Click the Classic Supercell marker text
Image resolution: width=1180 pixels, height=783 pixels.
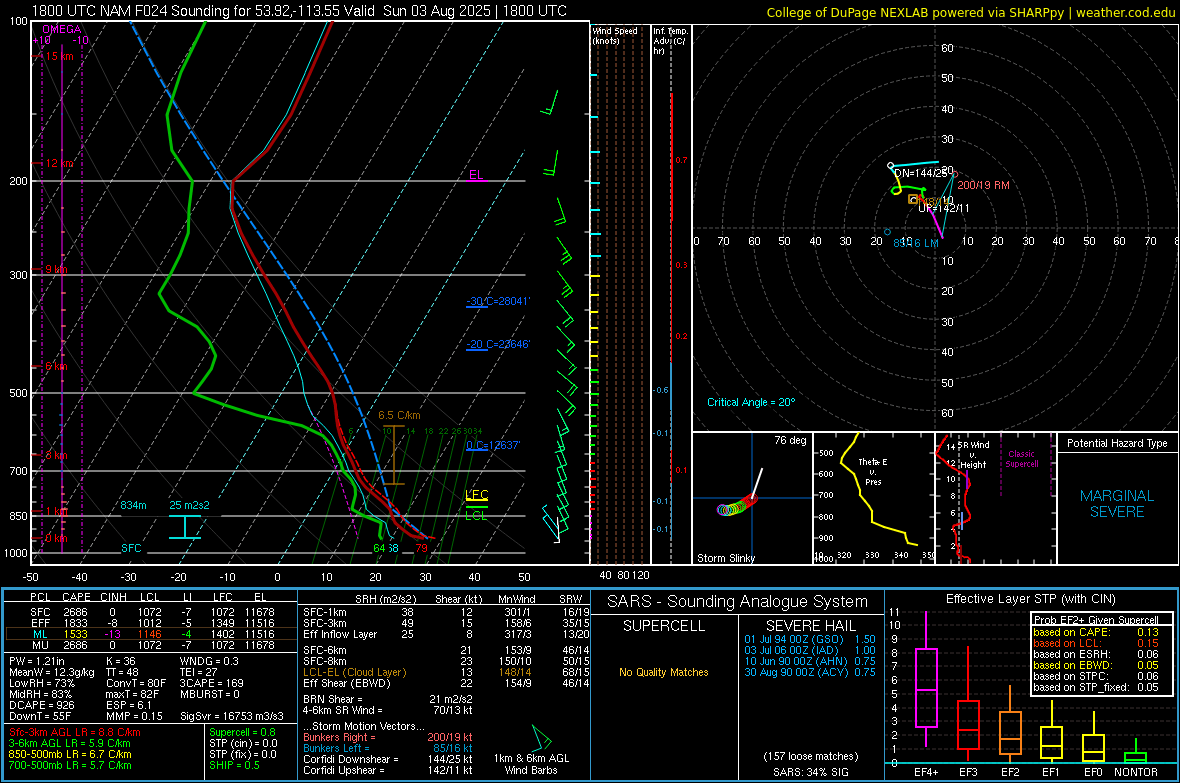pyautogui.click(x=1021, y=459)
